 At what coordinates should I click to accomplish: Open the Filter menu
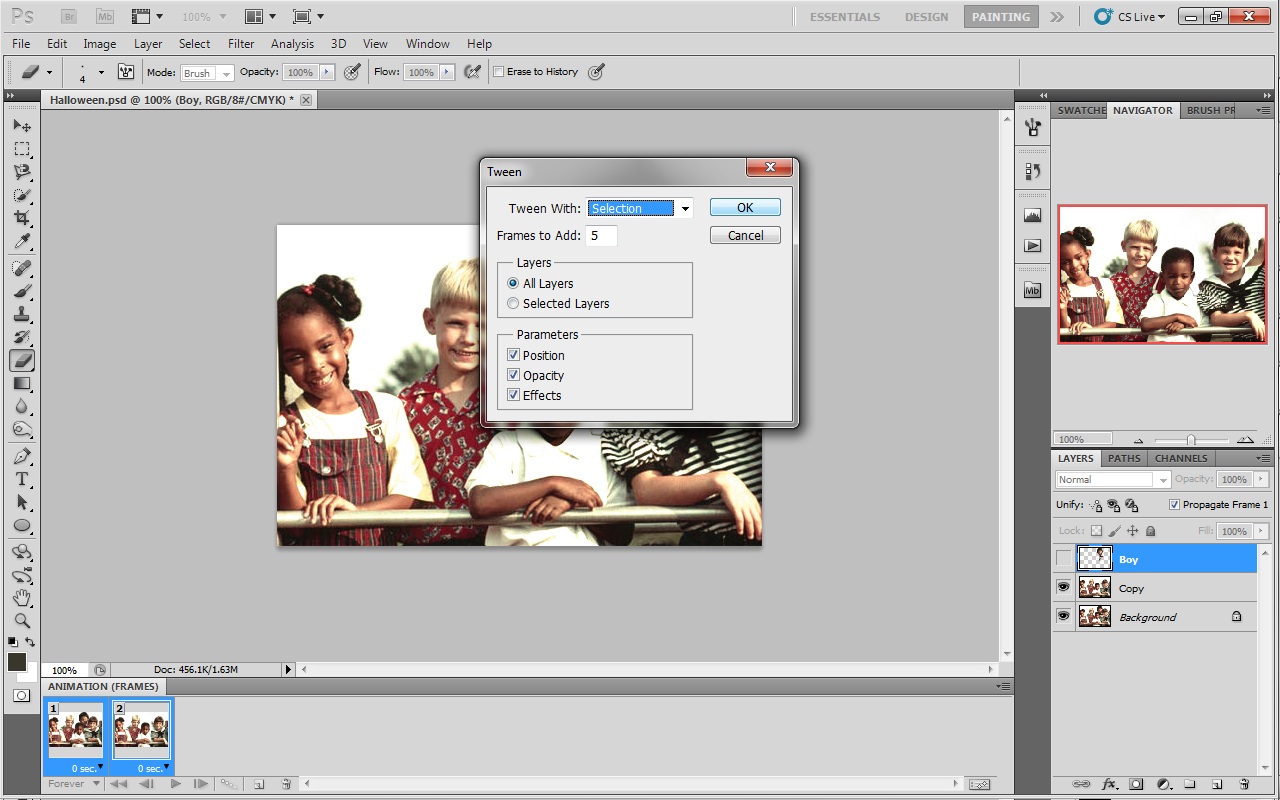click(241, 44)
